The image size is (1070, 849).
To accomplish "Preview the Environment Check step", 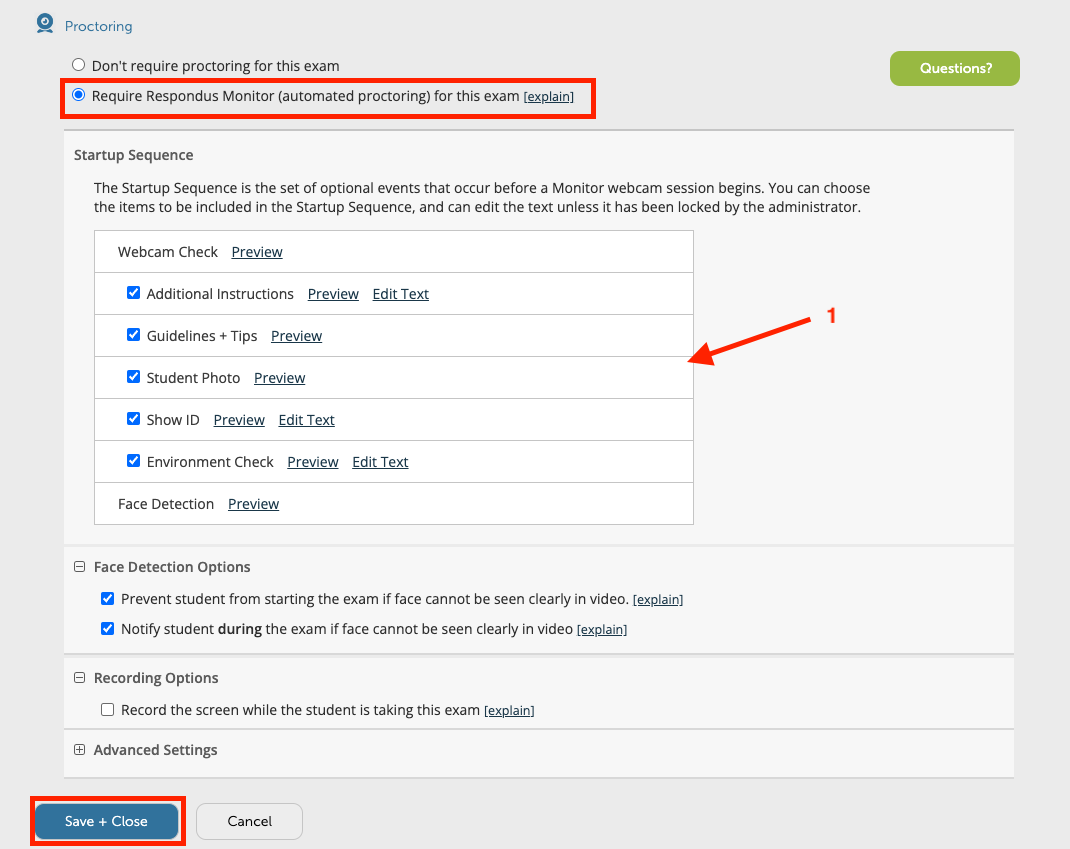I will tap(313, 462).
